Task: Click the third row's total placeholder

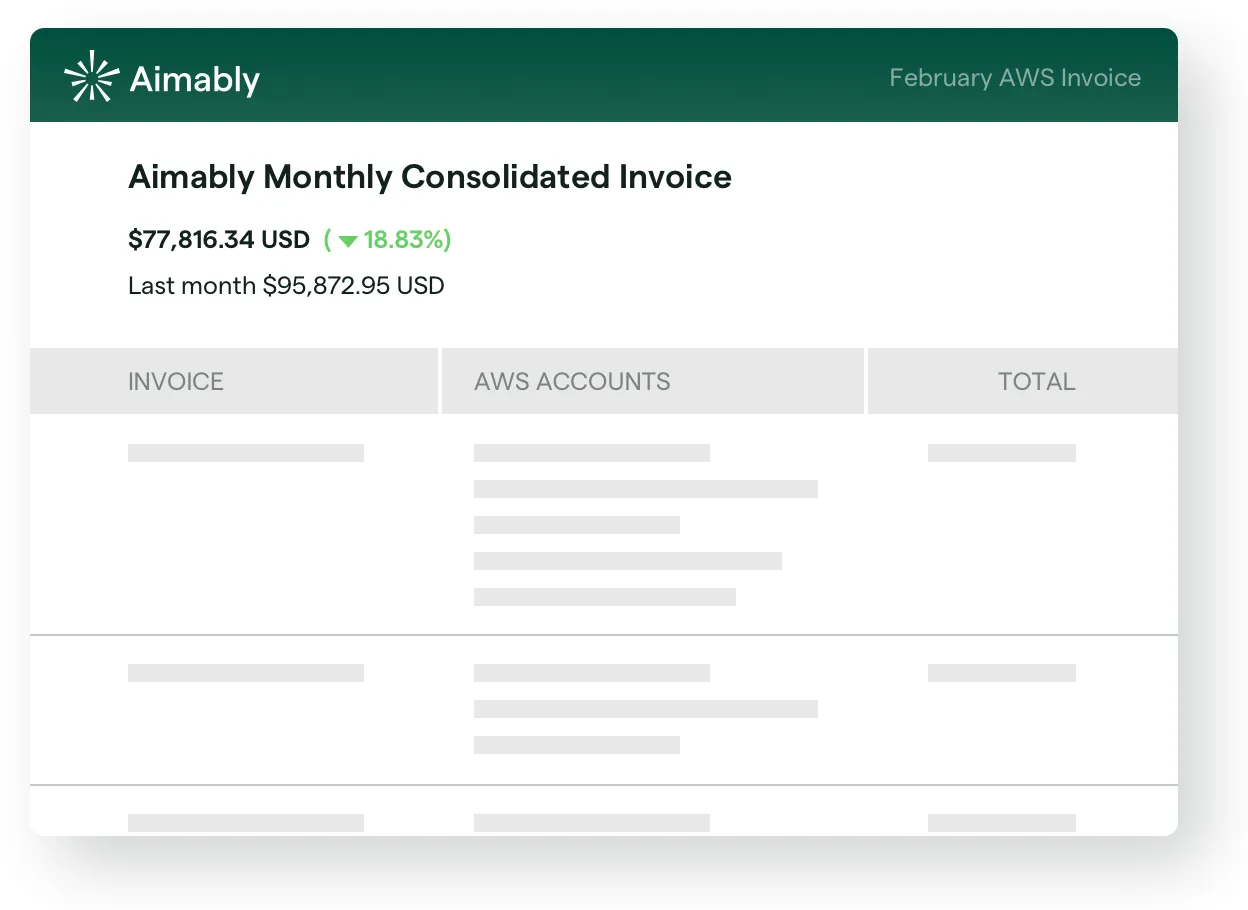Action: (1001, 823)
